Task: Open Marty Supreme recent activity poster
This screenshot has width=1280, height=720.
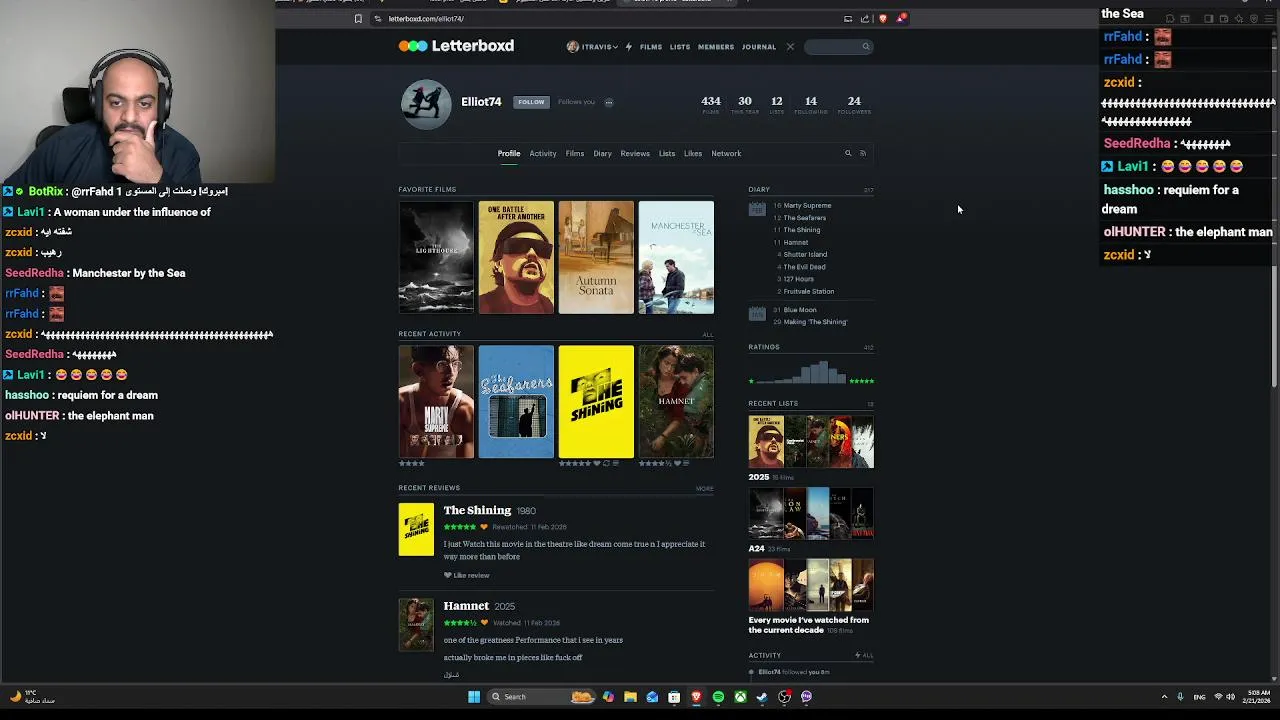Action: click(x=436, y=402)
